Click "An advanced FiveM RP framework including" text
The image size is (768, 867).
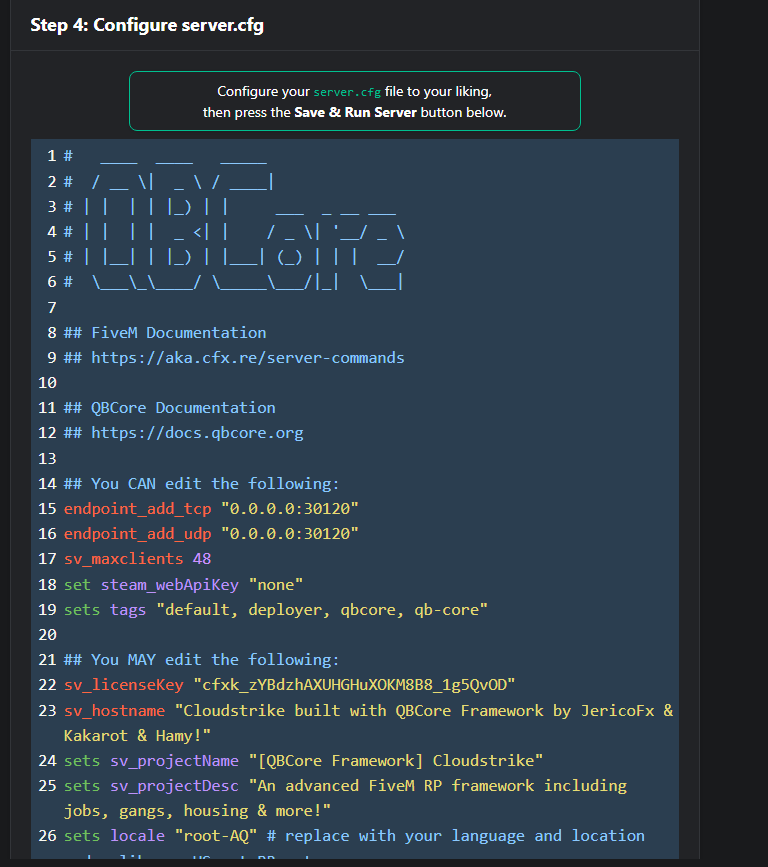[x=437, y=786]
